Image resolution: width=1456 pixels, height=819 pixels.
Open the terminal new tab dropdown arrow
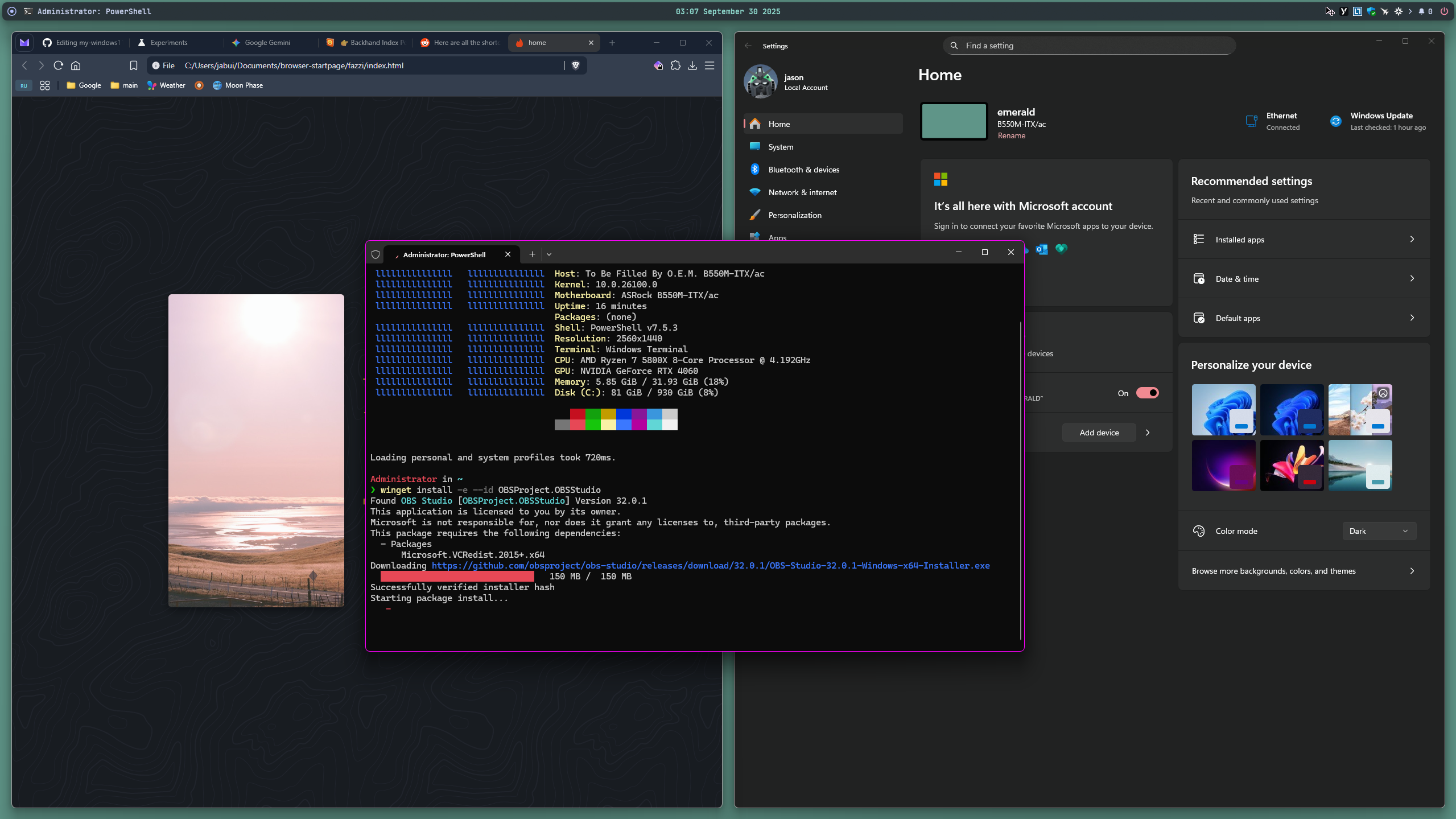coord(549,254)
